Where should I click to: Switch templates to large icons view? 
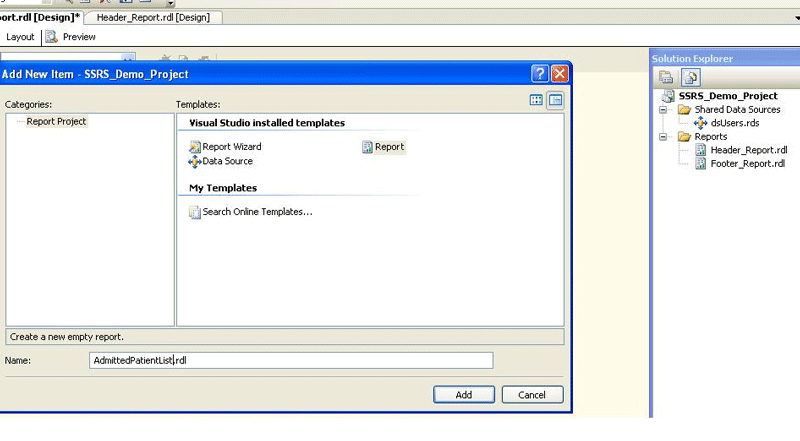tap(536, 100)
